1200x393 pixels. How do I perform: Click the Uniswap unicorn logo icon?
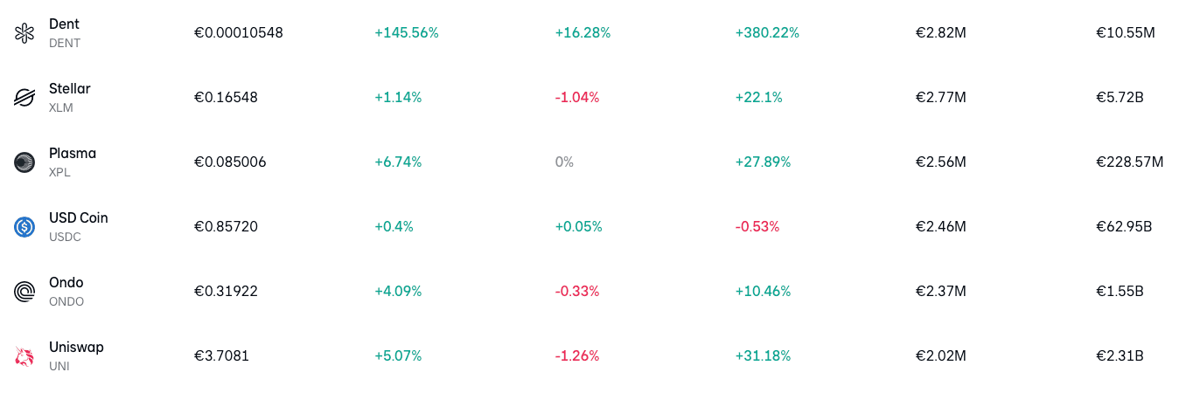24,356
